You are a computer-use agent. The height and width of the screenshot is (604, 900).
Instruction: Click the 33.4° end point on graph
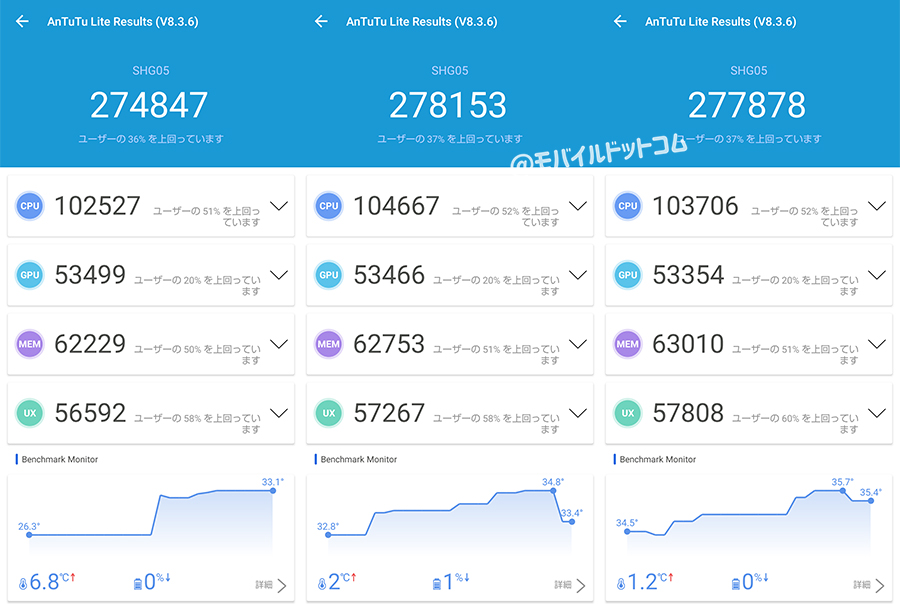[x=572, y=521]
